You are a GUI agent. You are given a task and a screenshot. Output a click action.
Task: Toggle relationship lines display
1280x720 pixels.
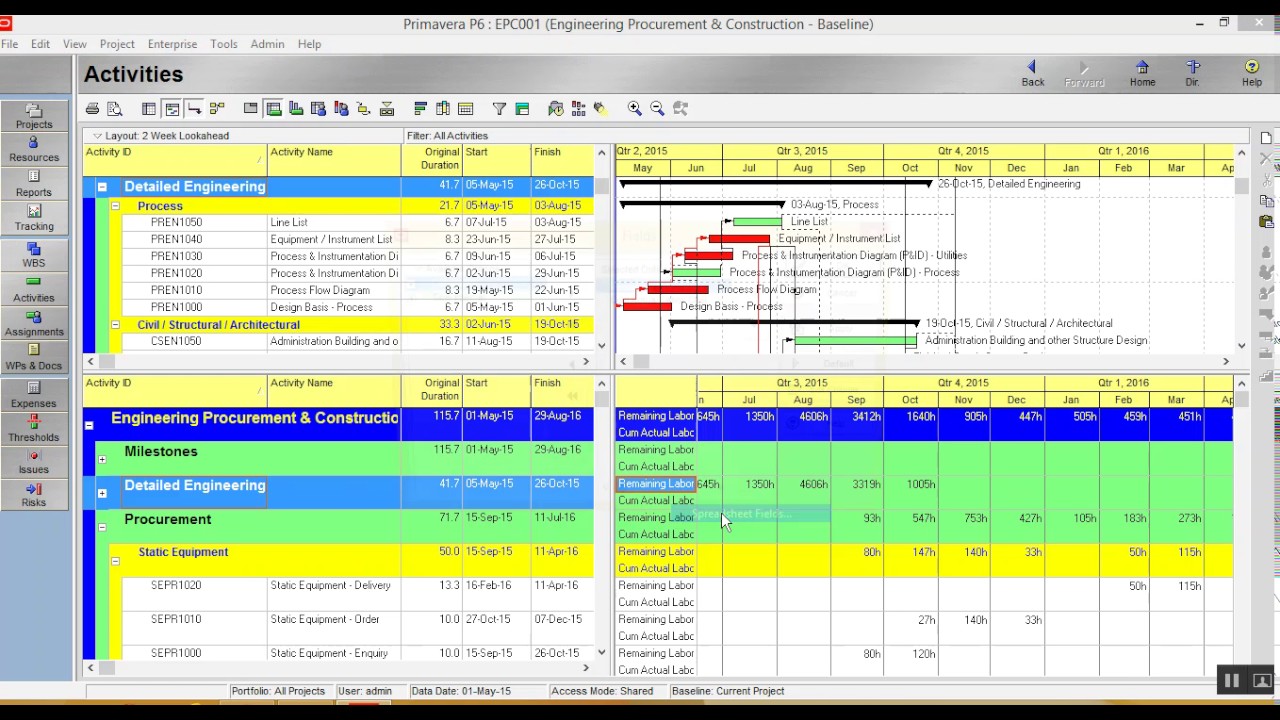195,108
